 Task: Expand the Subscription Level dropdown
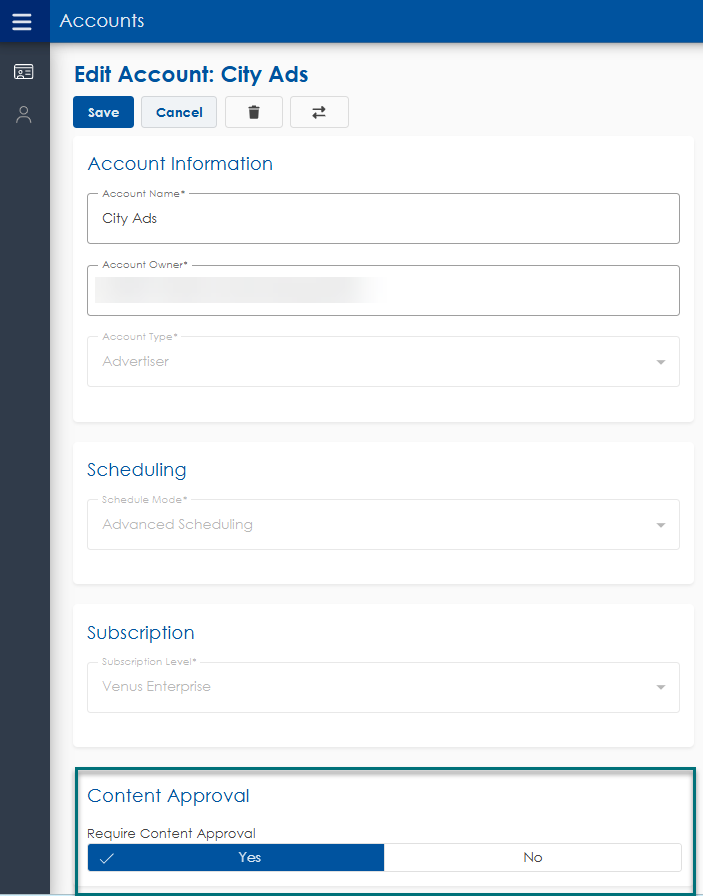point(660,687)
